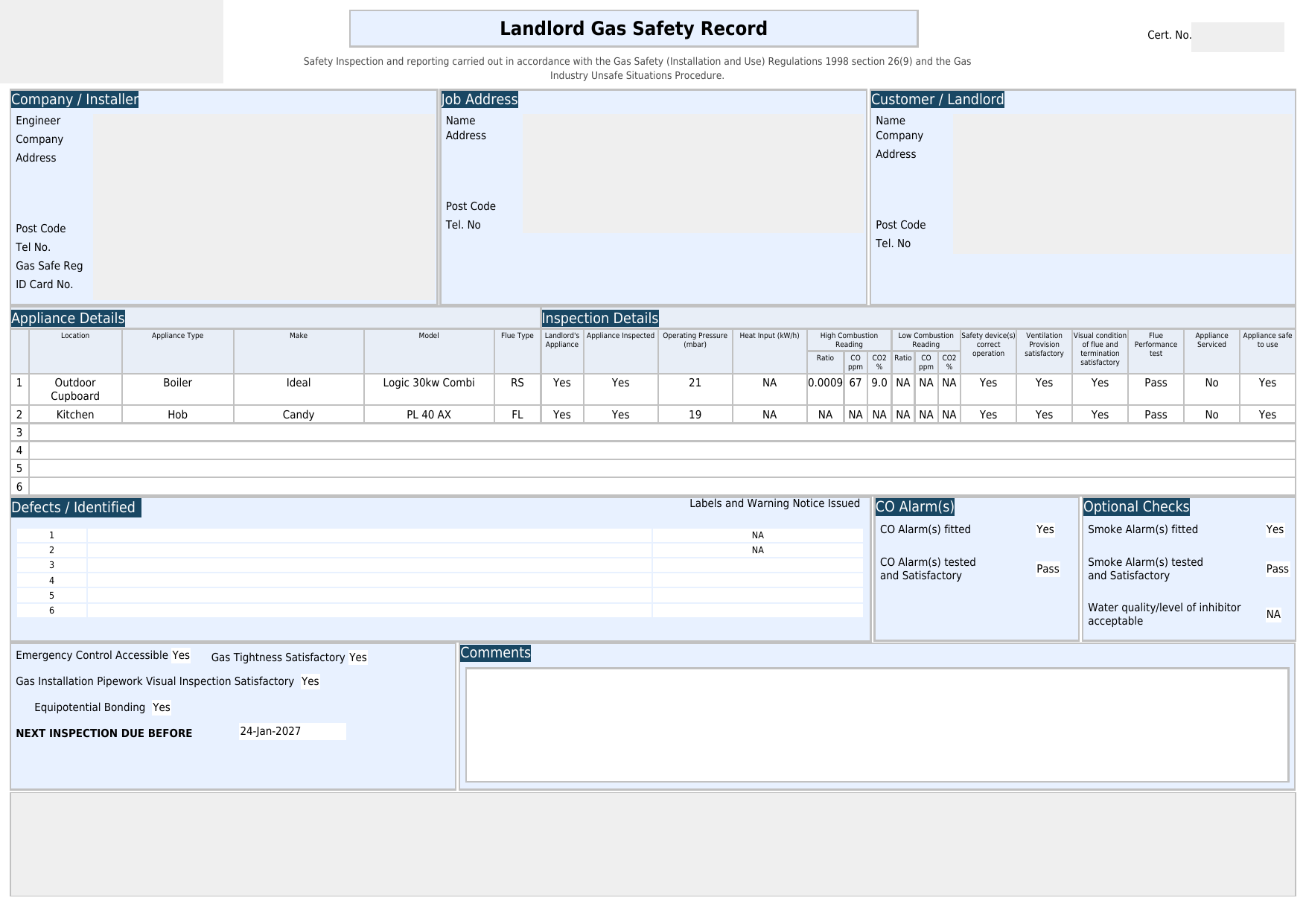The image size is (1306, 924).
Task: Click the CO2 percent value 9.0
Action: point(879,389)
